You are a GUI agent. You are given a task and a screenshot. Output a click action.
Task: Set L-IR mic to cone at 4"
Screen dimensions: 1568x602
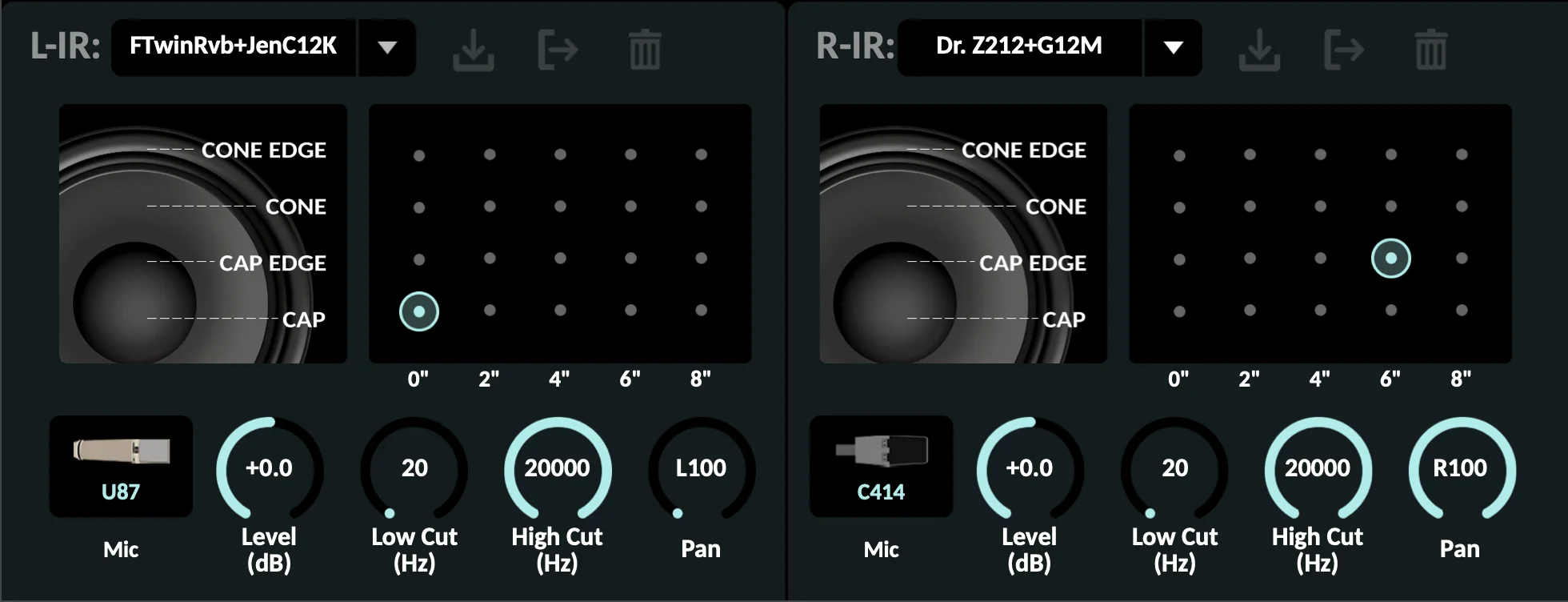(560, 207)
